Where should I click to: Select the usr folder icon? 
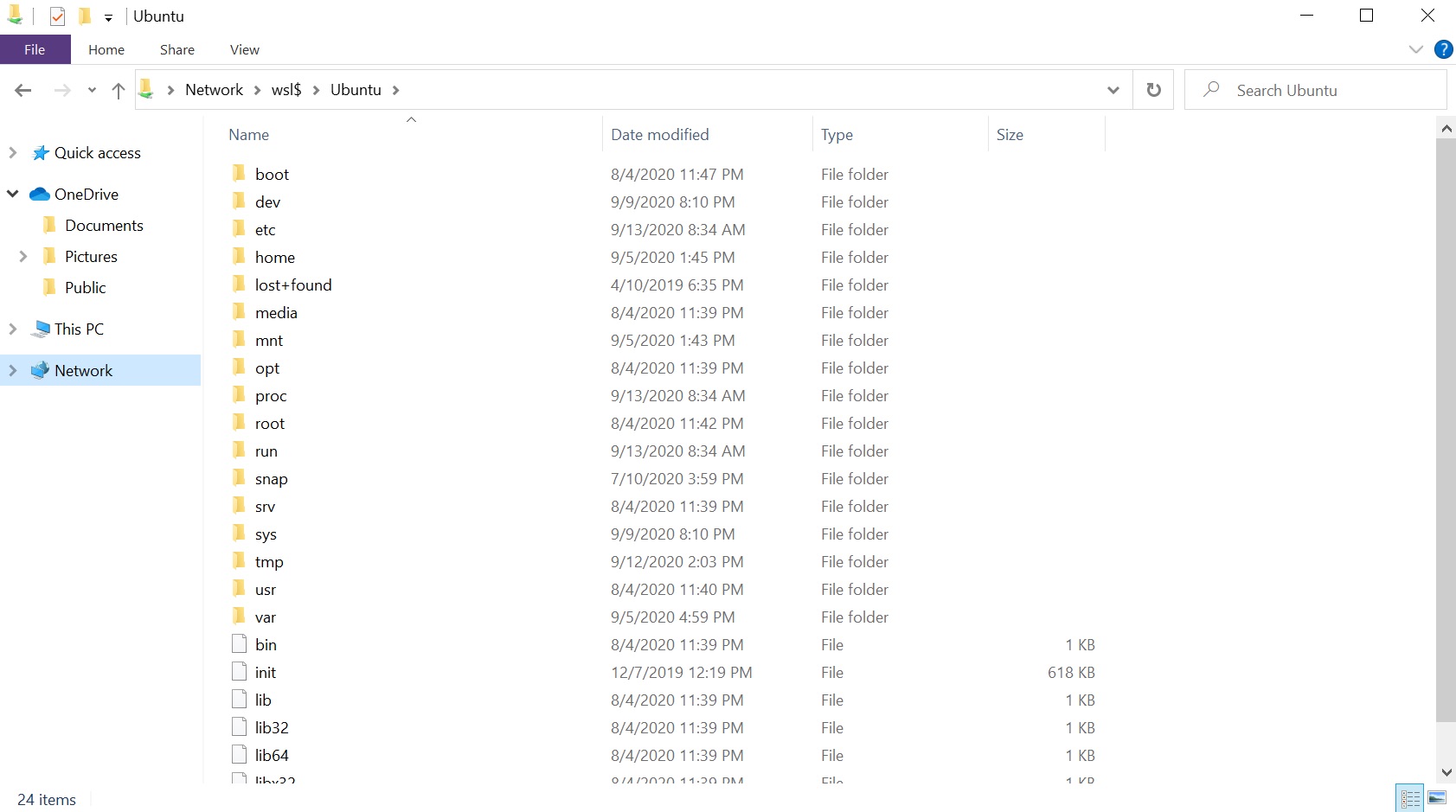[x=239, y=588]
